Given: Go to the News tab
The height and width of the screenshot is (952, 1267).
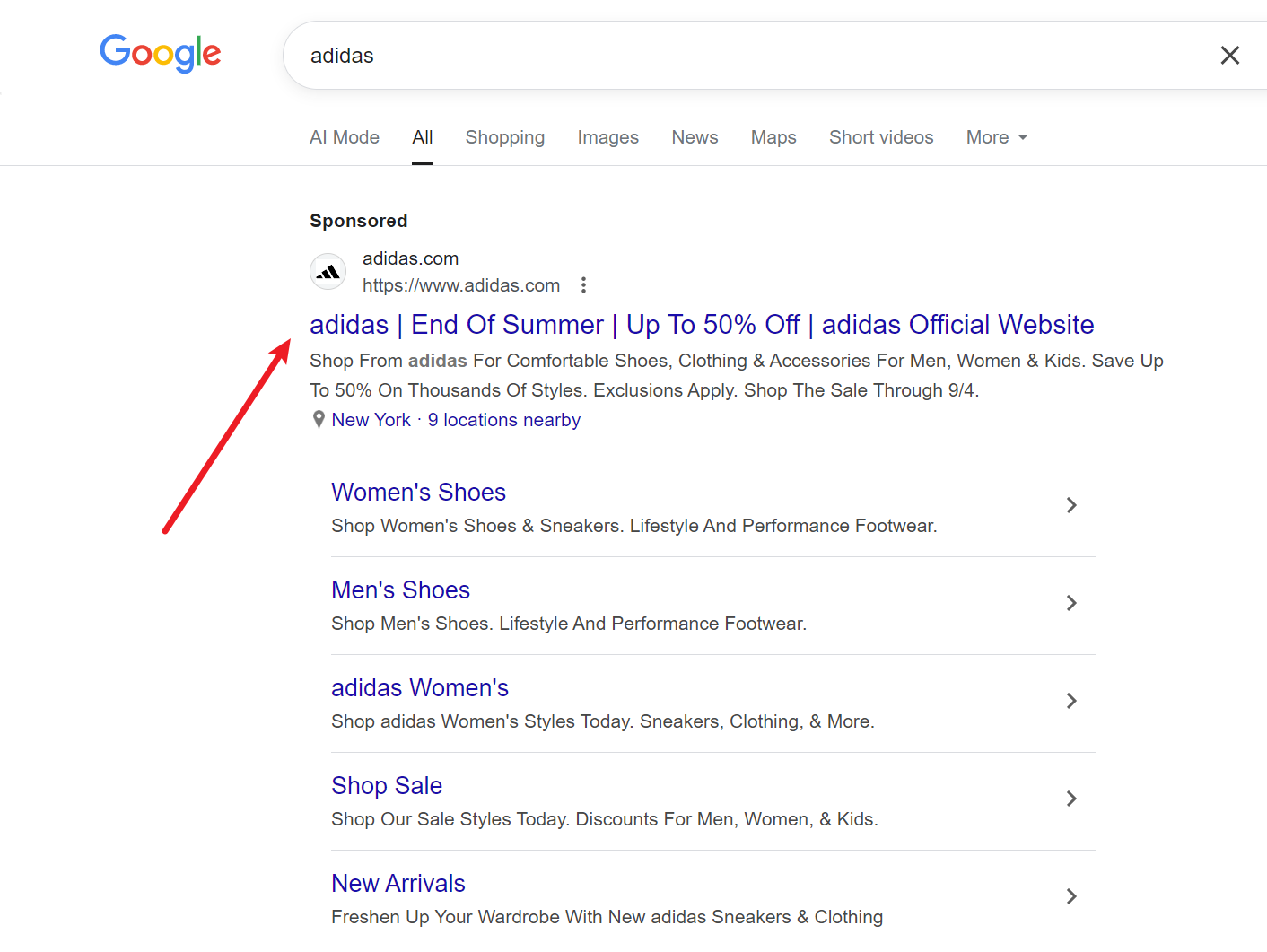Looking at the screenshot, I should tap(695, 137).
